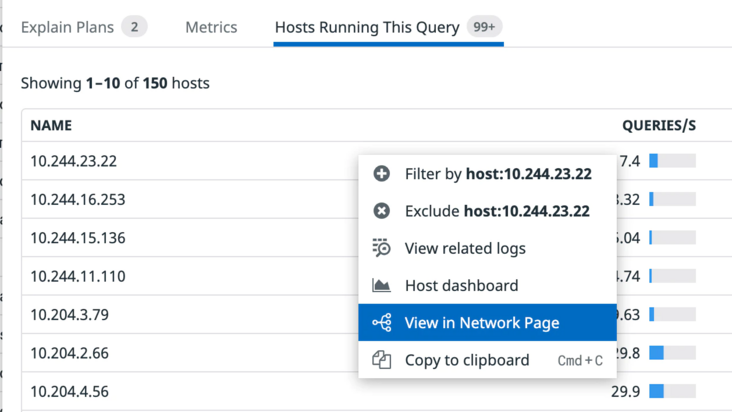
Task: Choose Filter by host:10.244.23.22
Action: (x=487, y=174)
